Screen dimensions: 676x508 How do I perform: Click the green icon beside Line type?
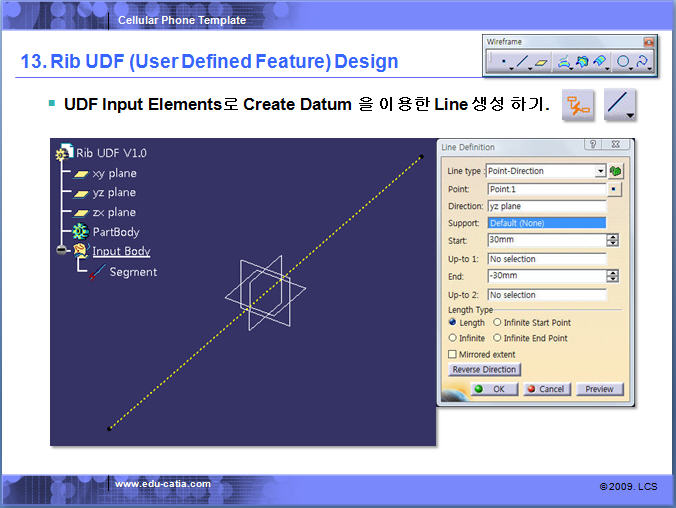[615, 171]
